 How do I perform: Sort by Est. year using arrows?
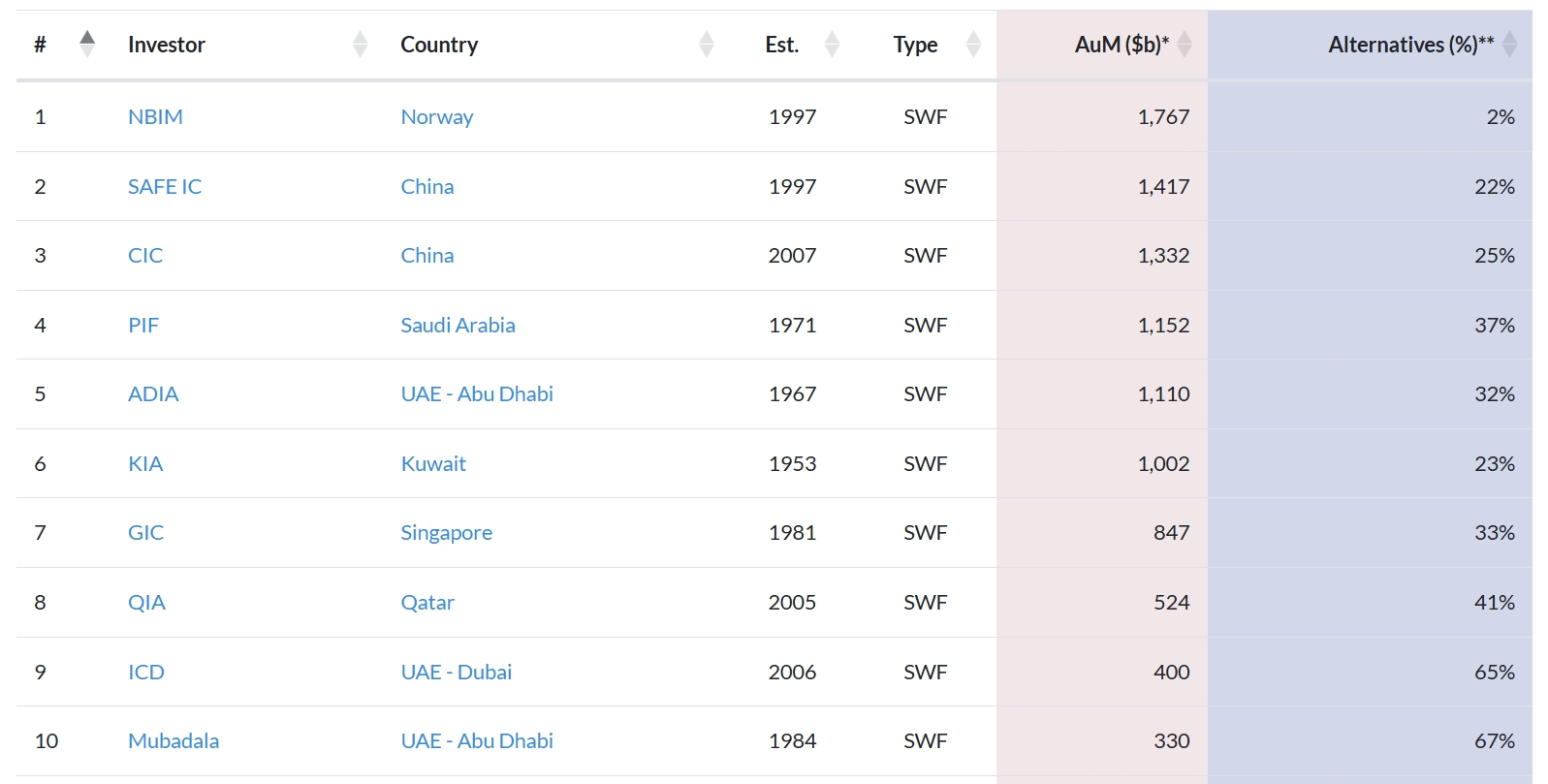[x=832, y=45]
